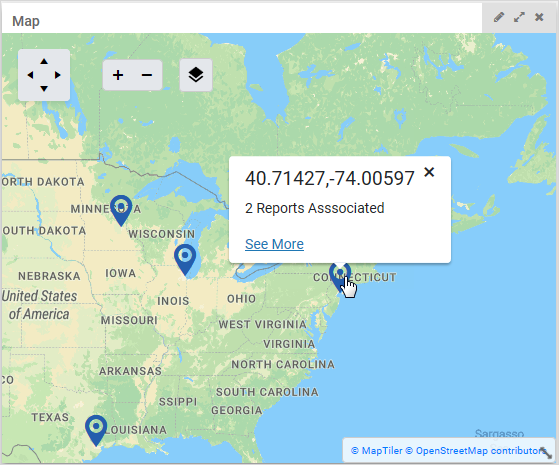Viewport: 559px width, 465px height.
Task: Open the map layers switcher
Action: click(196, 75)
